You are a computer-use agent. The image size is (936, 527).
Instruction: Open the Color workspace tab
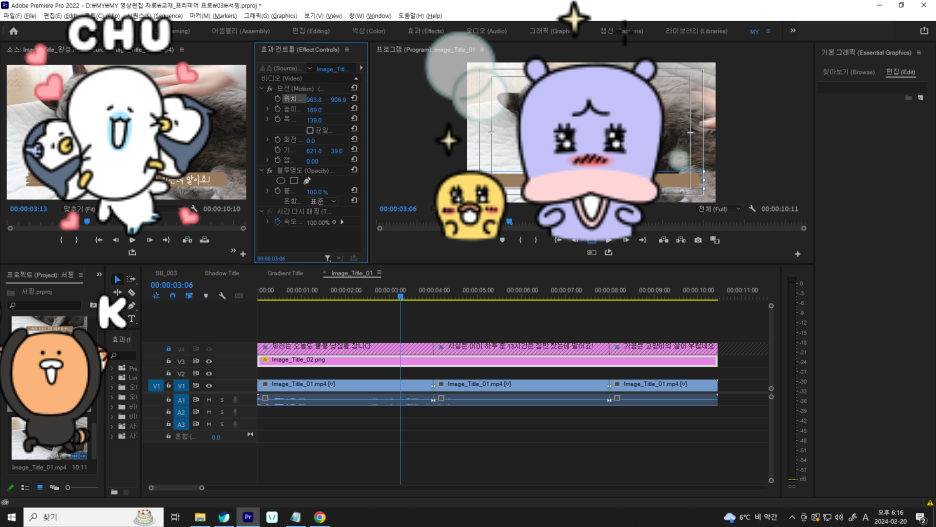(x=368, y=31)
